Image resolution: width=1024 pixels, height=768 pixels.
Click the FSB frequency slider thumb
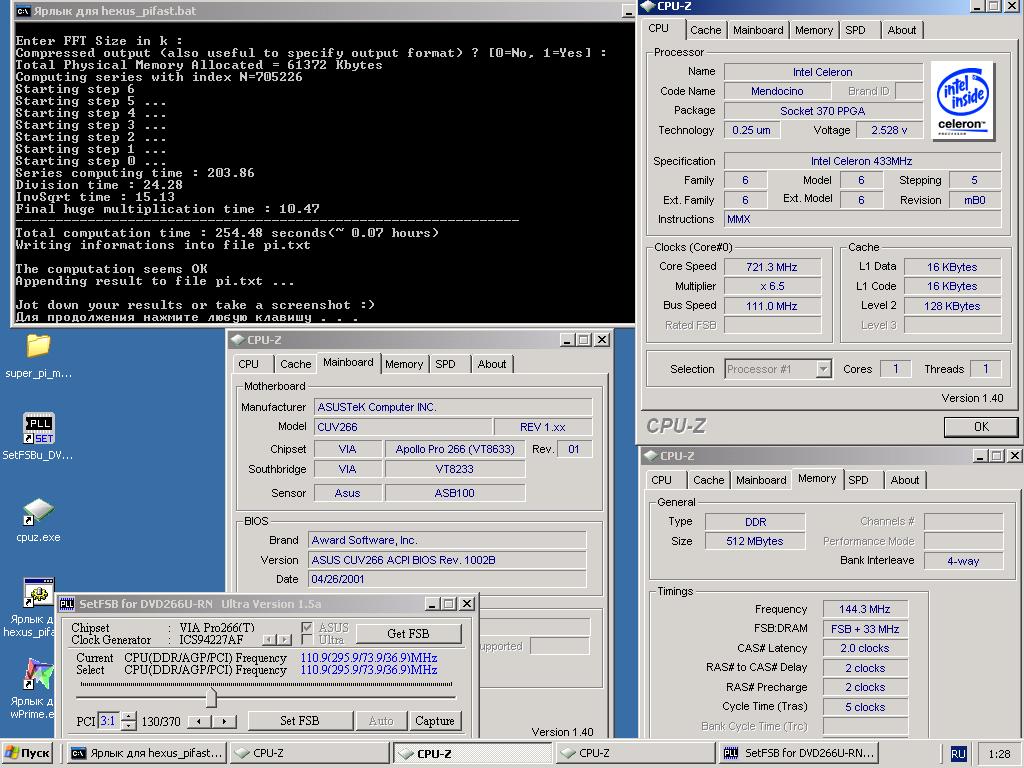tap(211, 697)
